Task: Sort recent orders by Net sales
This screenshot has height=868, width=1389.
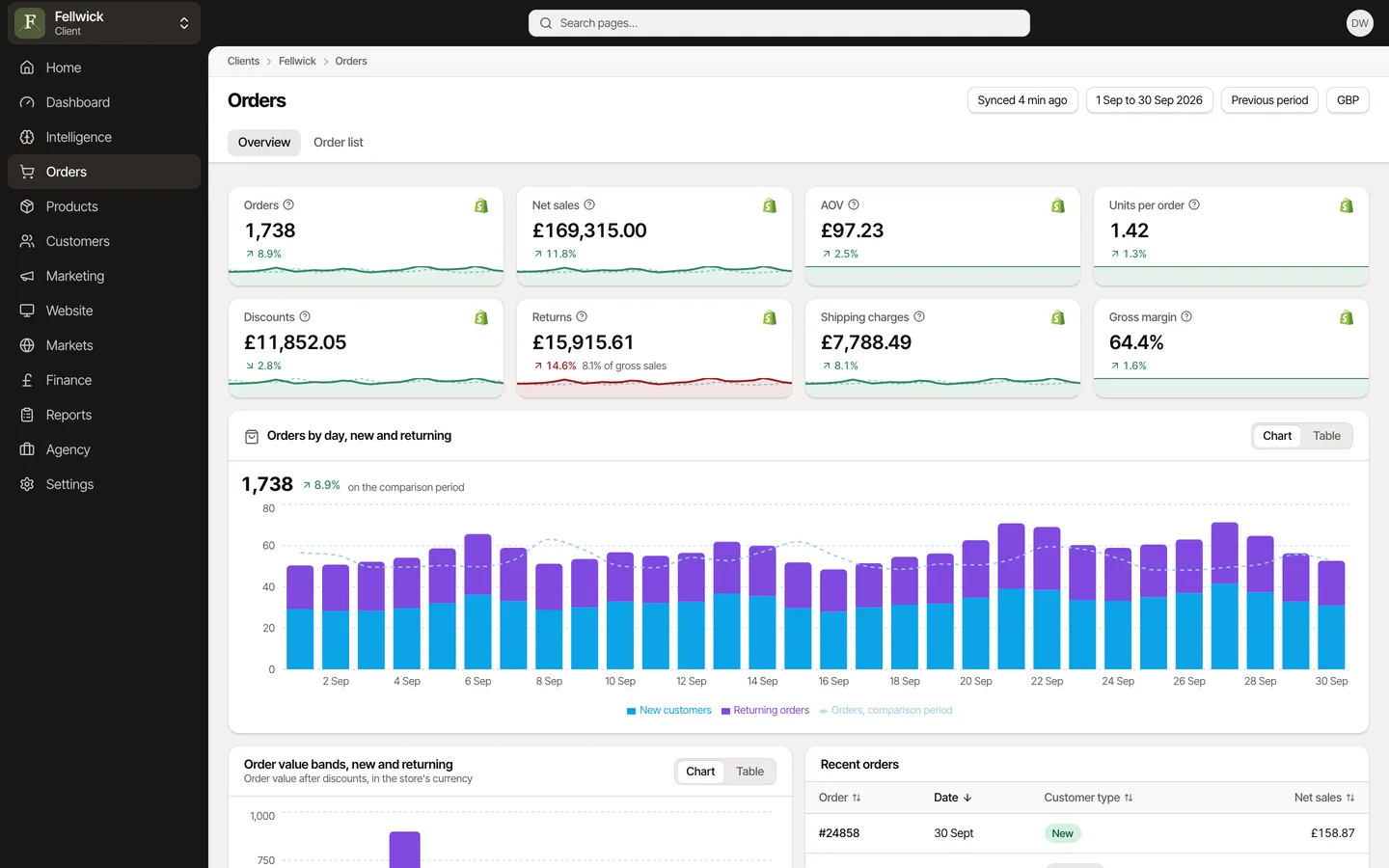Action: [1324, 798]
